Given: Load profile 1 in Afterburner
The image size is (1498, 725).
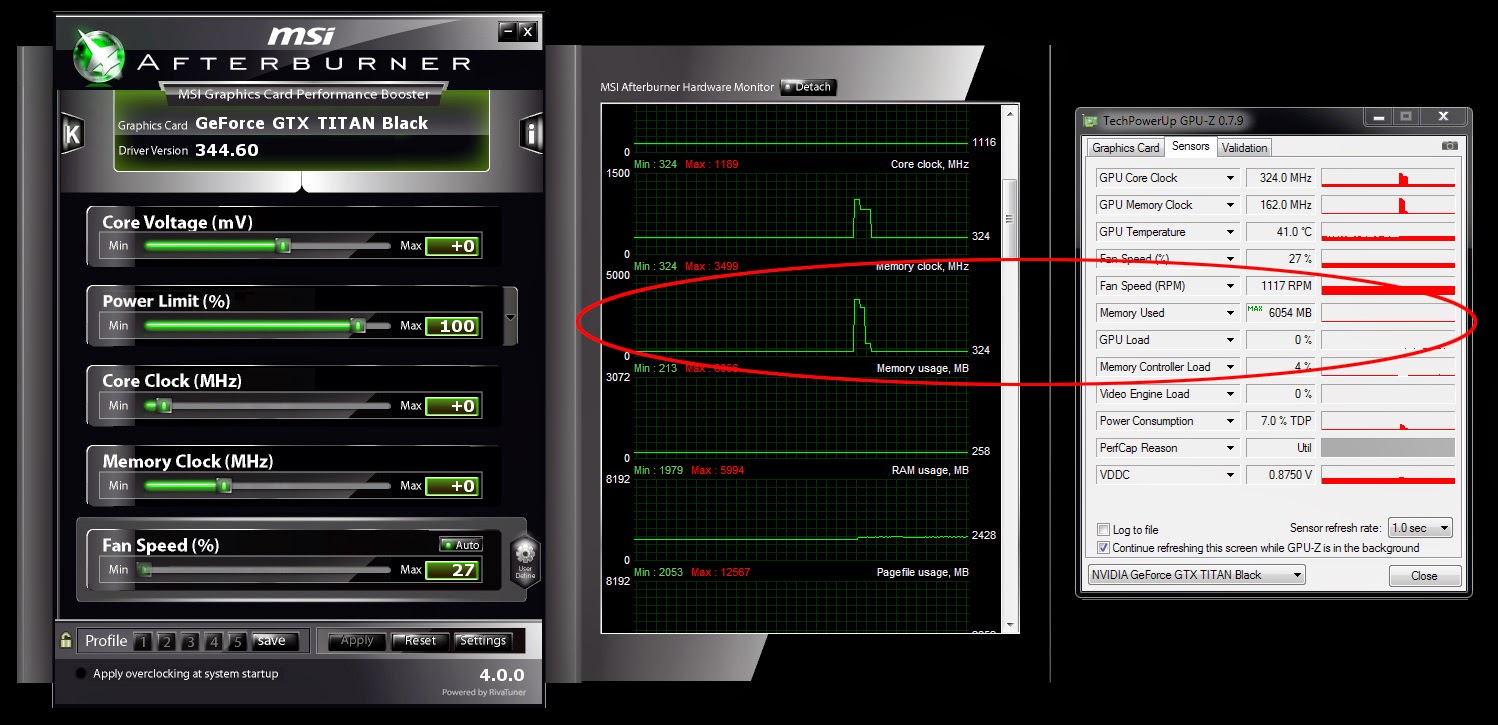Looking at the screenshot, I should point(143,642).
